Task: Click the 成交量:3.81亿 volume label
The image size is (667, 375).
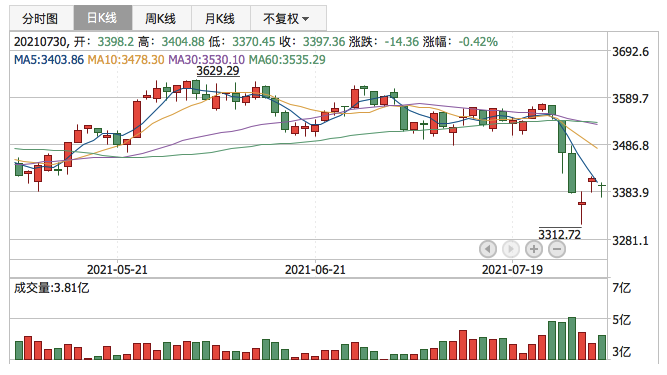Action: (51, 288)
